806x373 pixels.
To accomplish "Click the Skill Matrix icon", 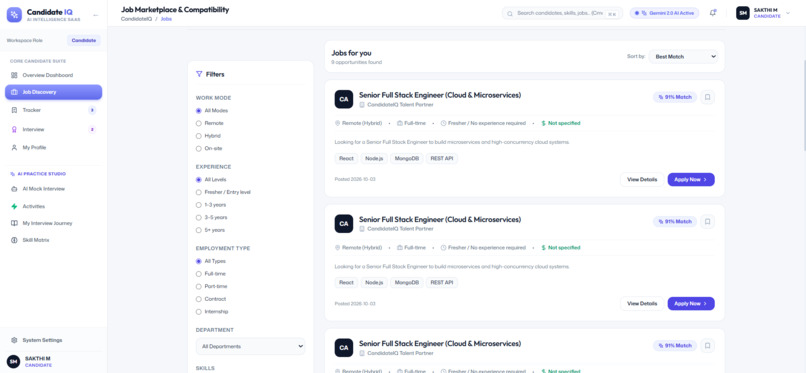I will 14,240.
